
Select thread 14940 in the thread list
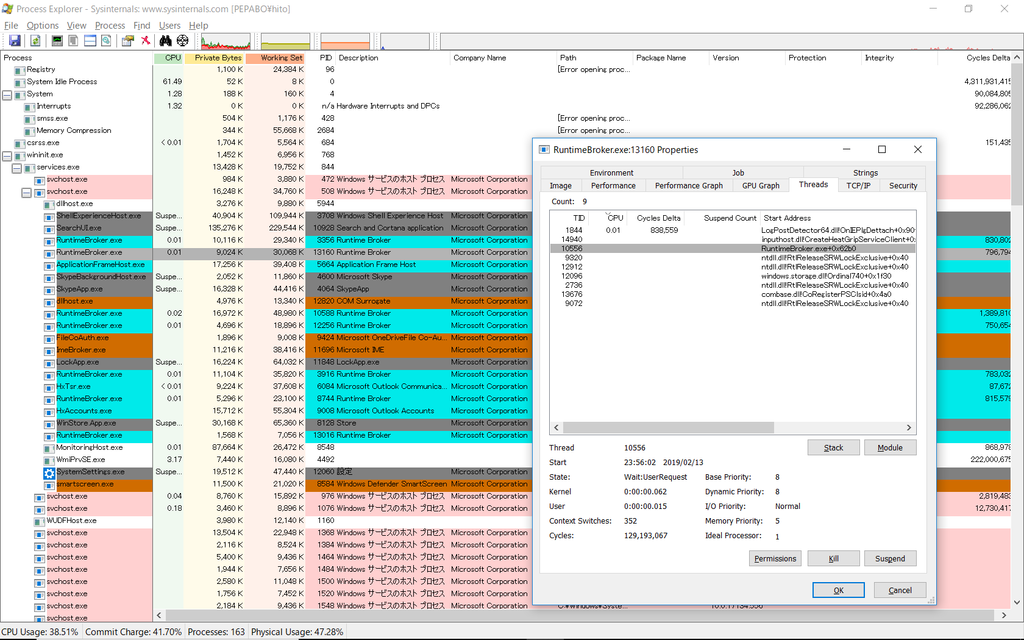click(x=733, y=240)
